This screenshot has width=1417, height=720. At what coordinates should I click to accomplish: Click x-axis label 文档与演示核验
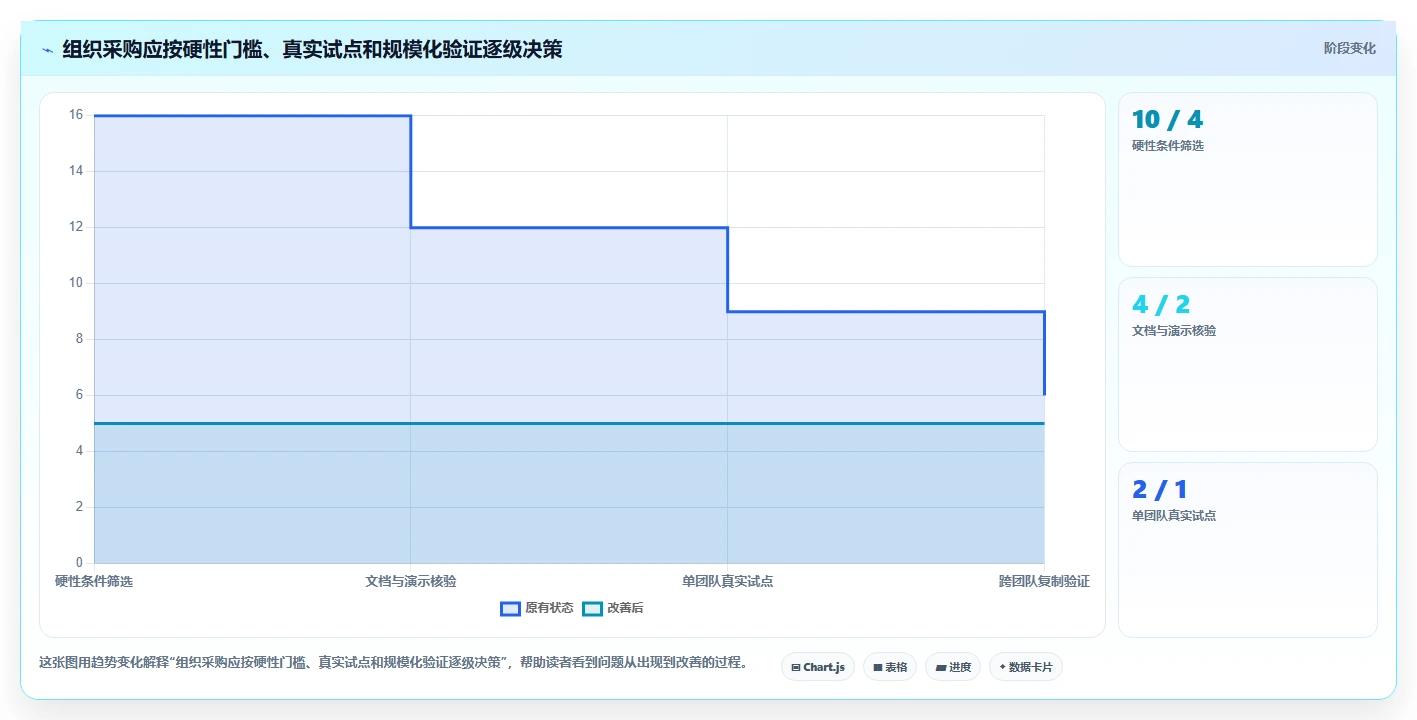411,581
